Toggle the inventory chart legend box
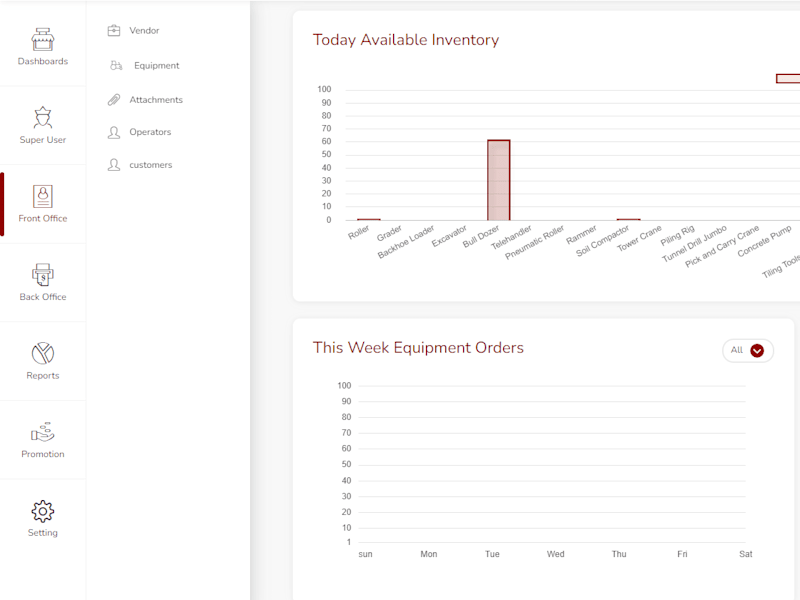 point(788,79)
